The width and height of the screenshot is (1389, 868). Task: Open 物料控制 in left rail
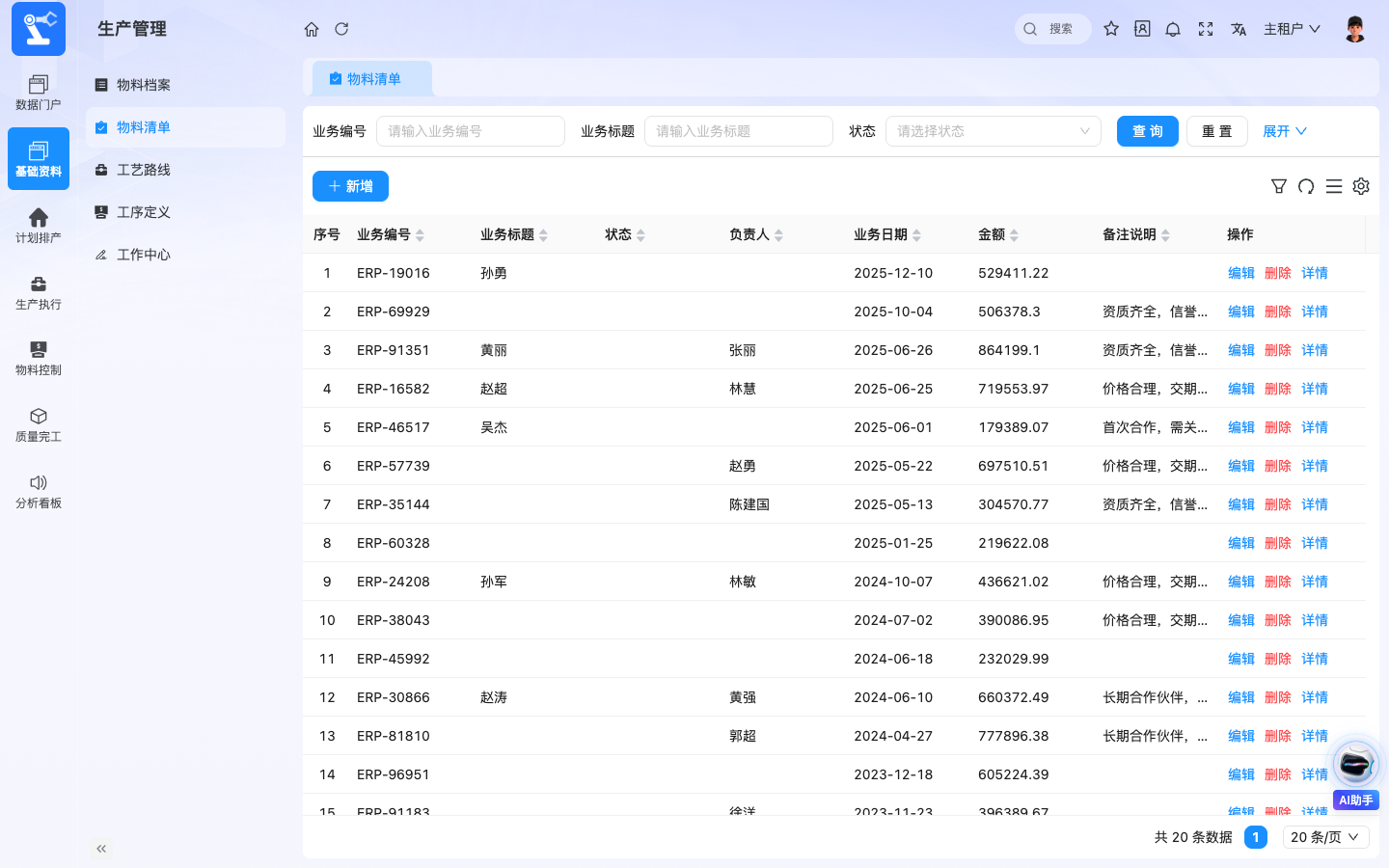tap(39, 358)
